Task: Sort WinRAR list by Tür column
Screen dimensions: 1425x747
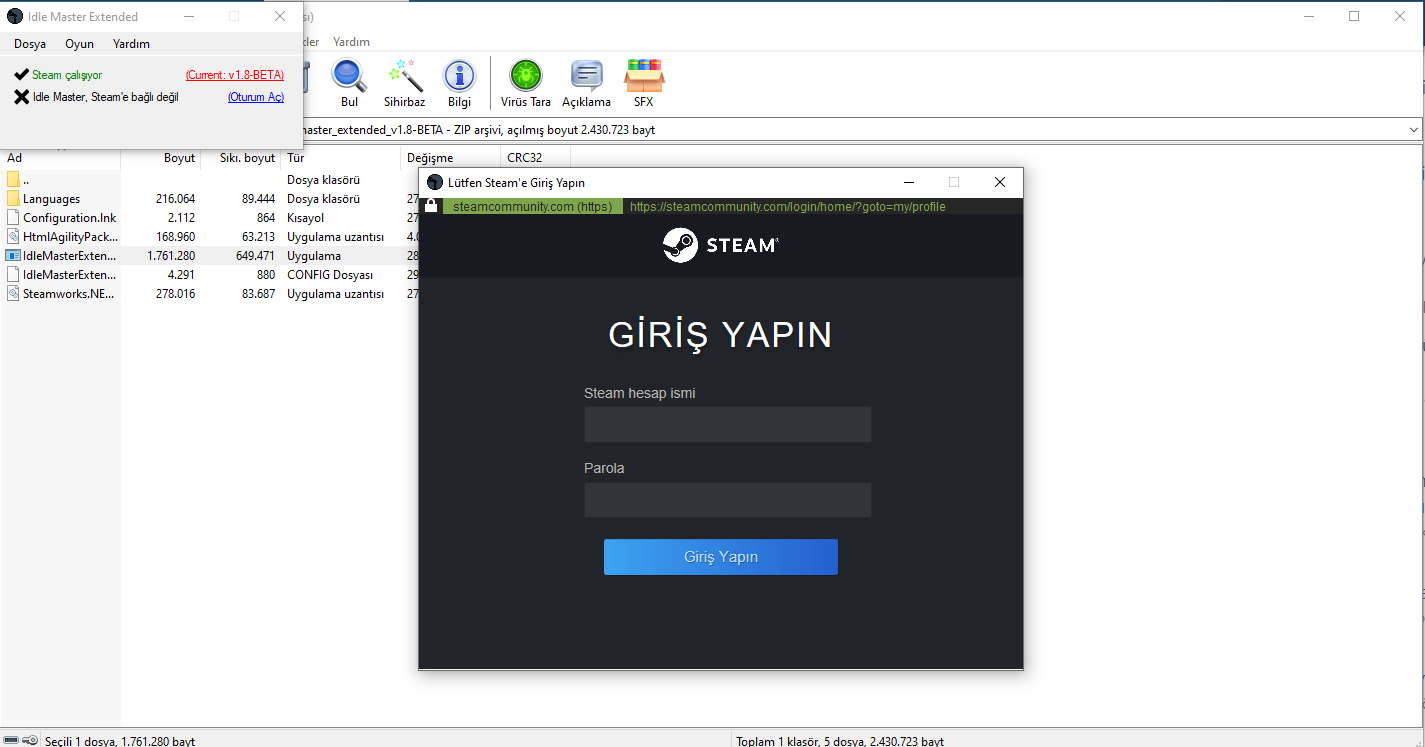Action: [x=341, y=158]
